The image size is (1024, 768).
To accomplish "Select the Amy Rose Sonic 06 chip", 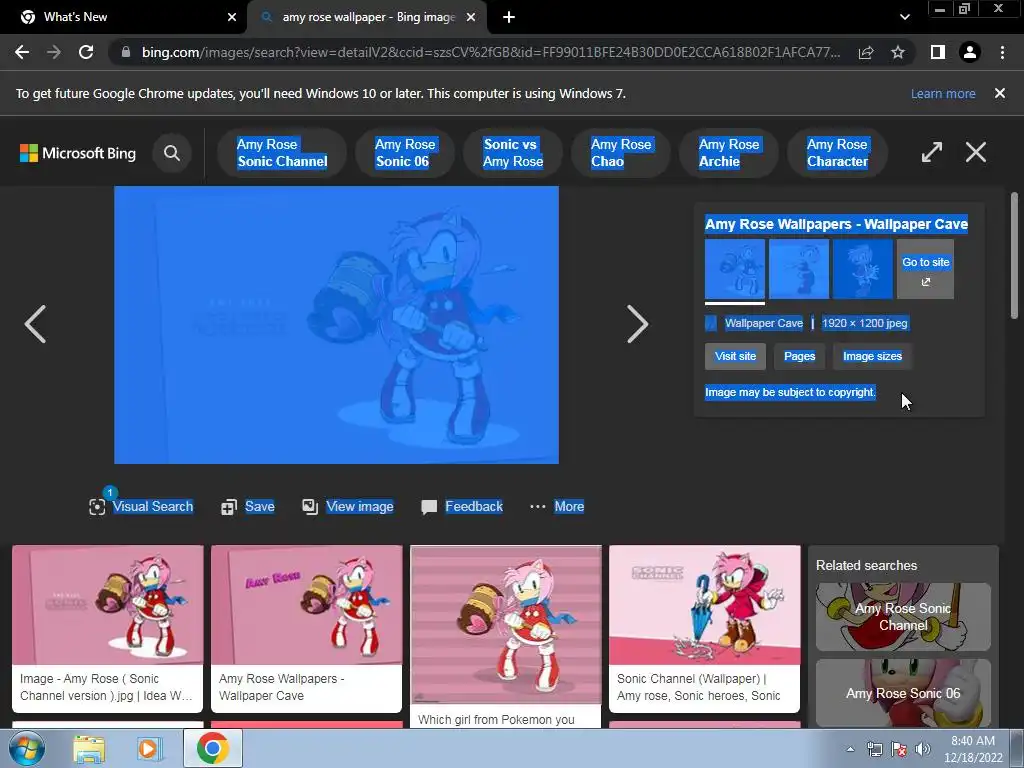I will pos(405,153).
